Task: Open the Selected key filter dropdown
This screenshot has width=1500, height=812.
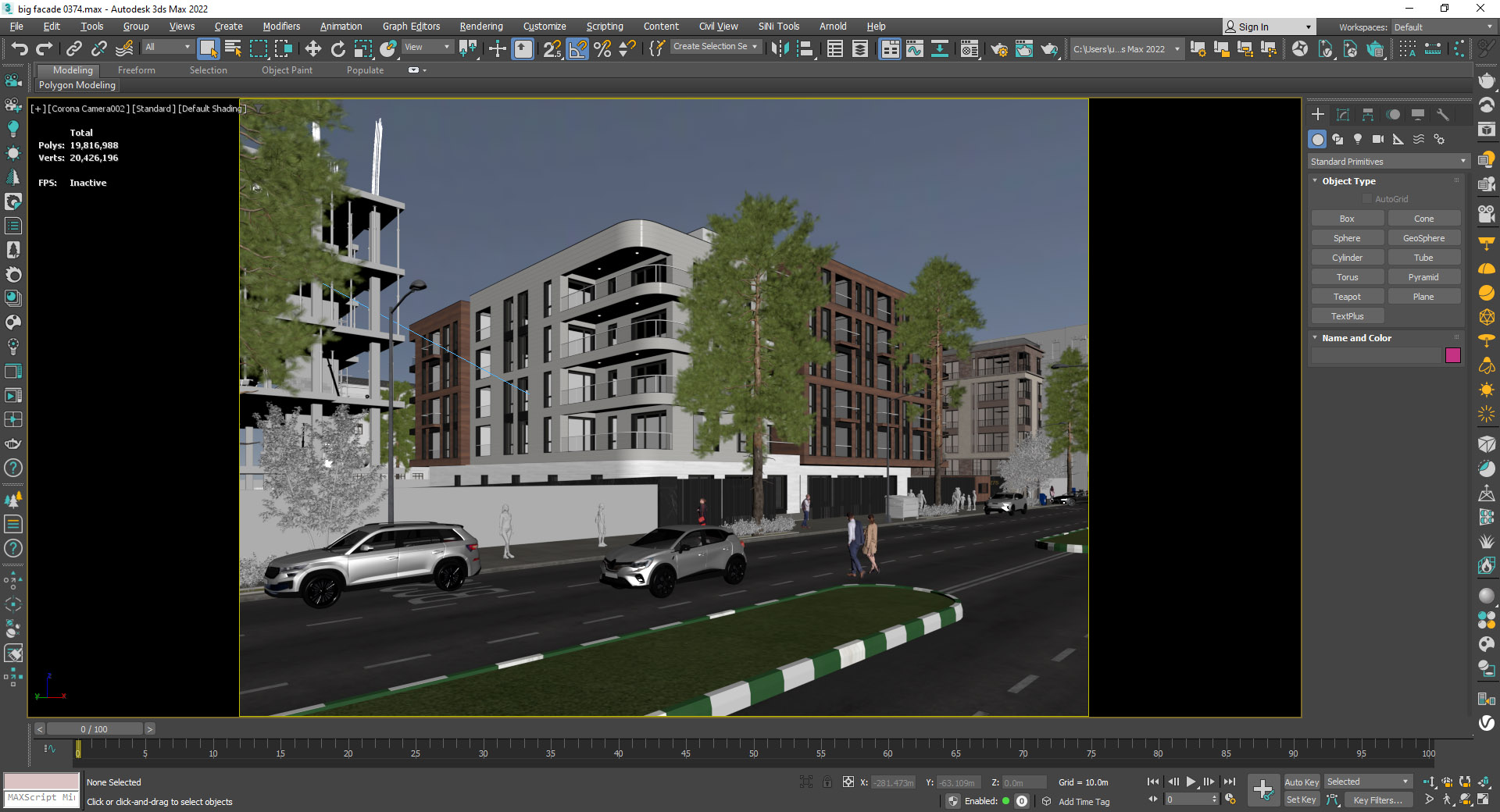Action: pos(1368,782)
